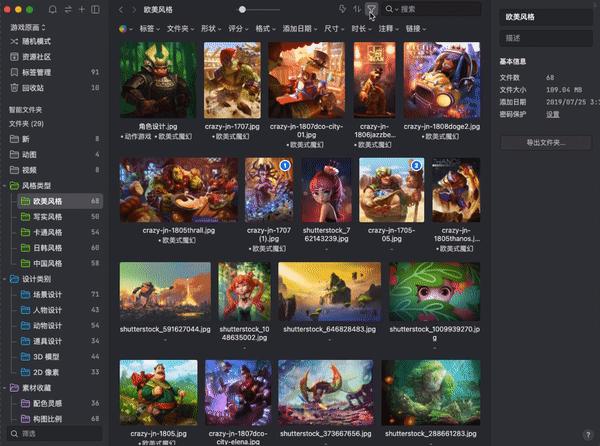Collapse the 素材收藏 folder group
The width and height of the screenshot is (600, 446).
[x=4, y=388]
